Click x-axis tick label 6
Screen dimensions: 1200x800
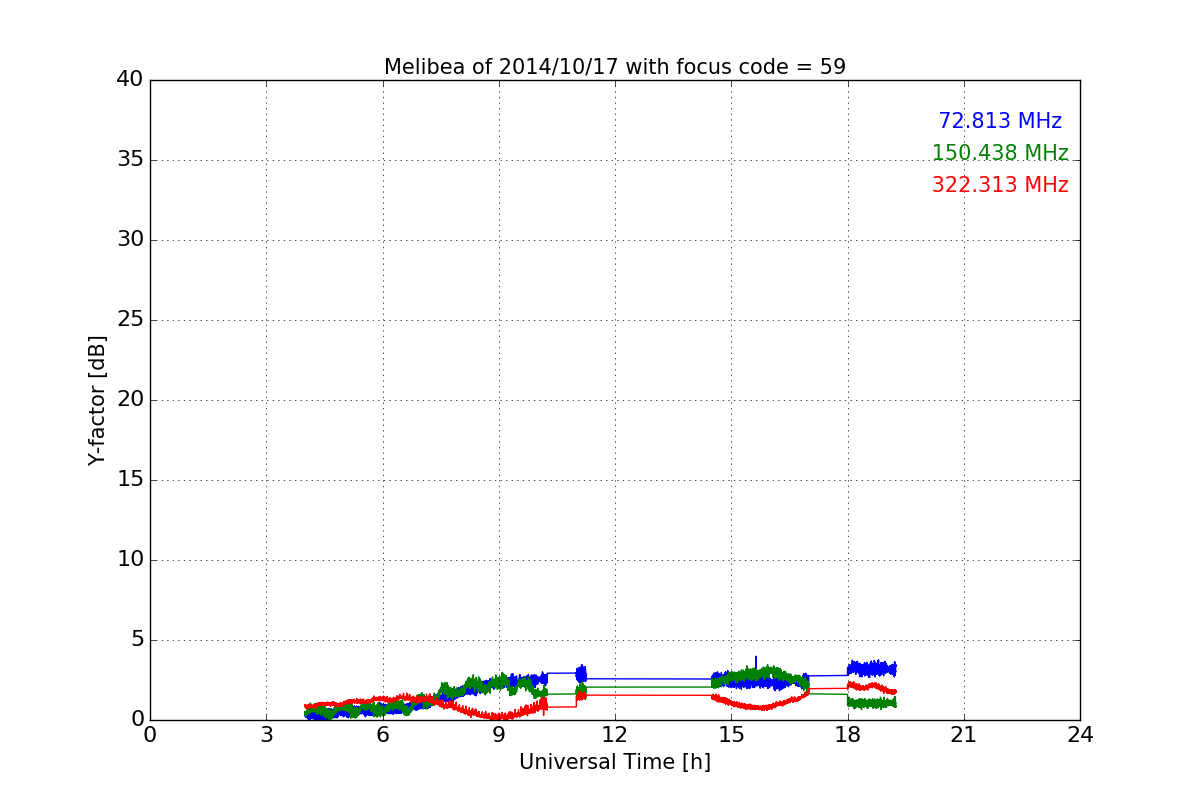[382, 735]
